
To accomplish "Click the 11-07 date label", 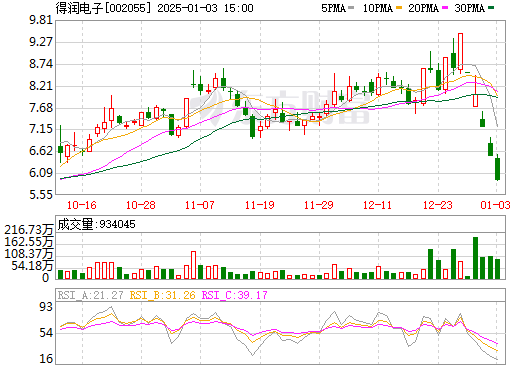I will [199, 205].
